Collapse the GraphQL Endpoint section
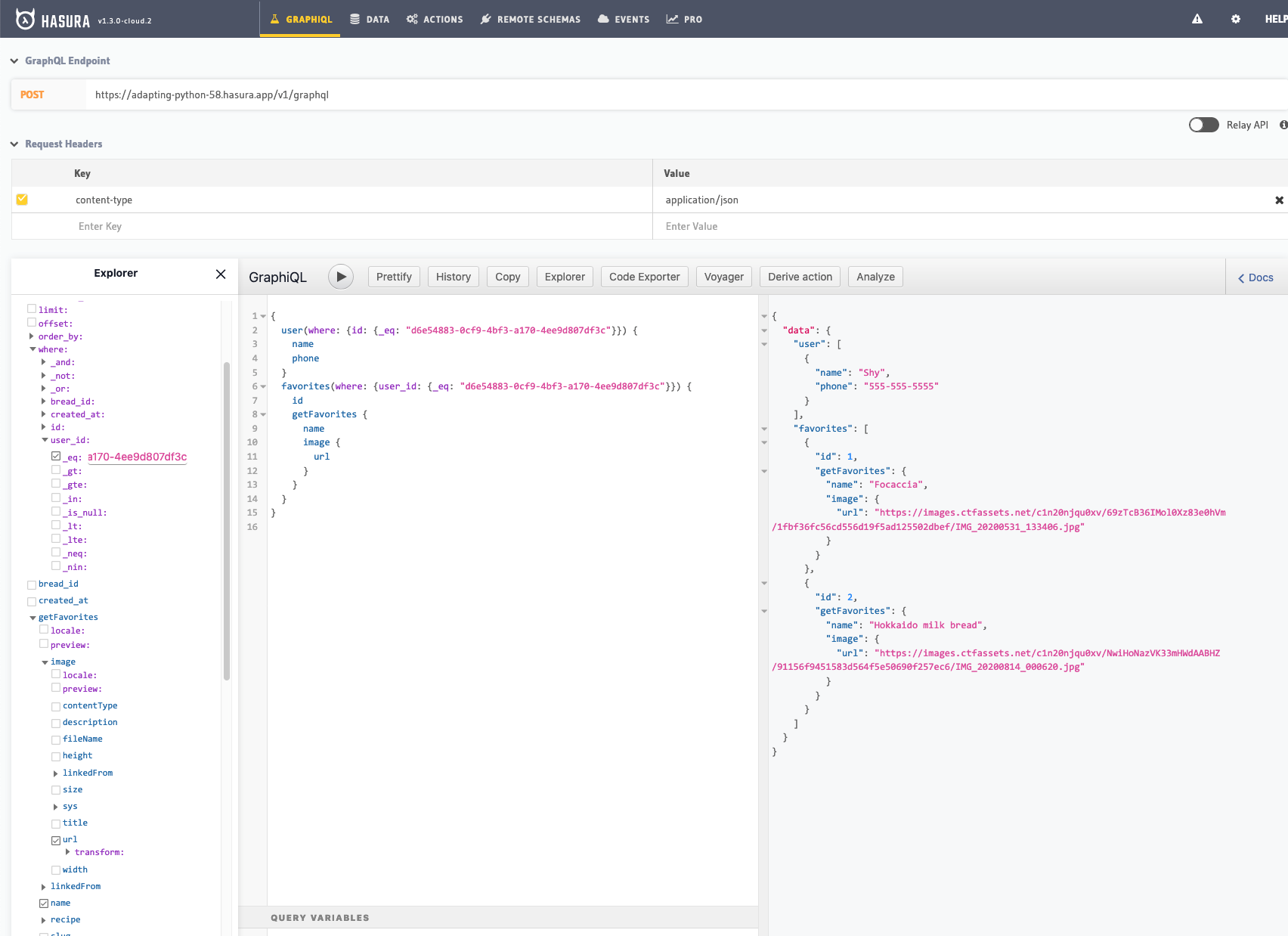Image resolution: width=1288 pixels, height=936 pixels. [x=14, y=61]
